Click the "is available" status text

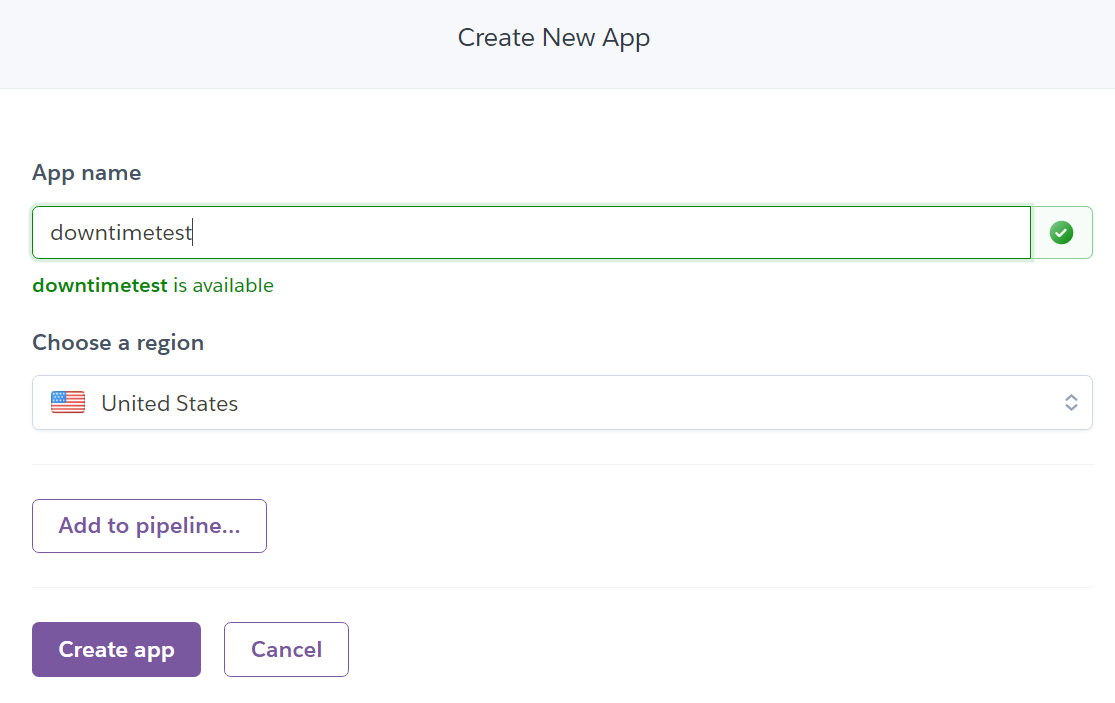tap(223, 285)
